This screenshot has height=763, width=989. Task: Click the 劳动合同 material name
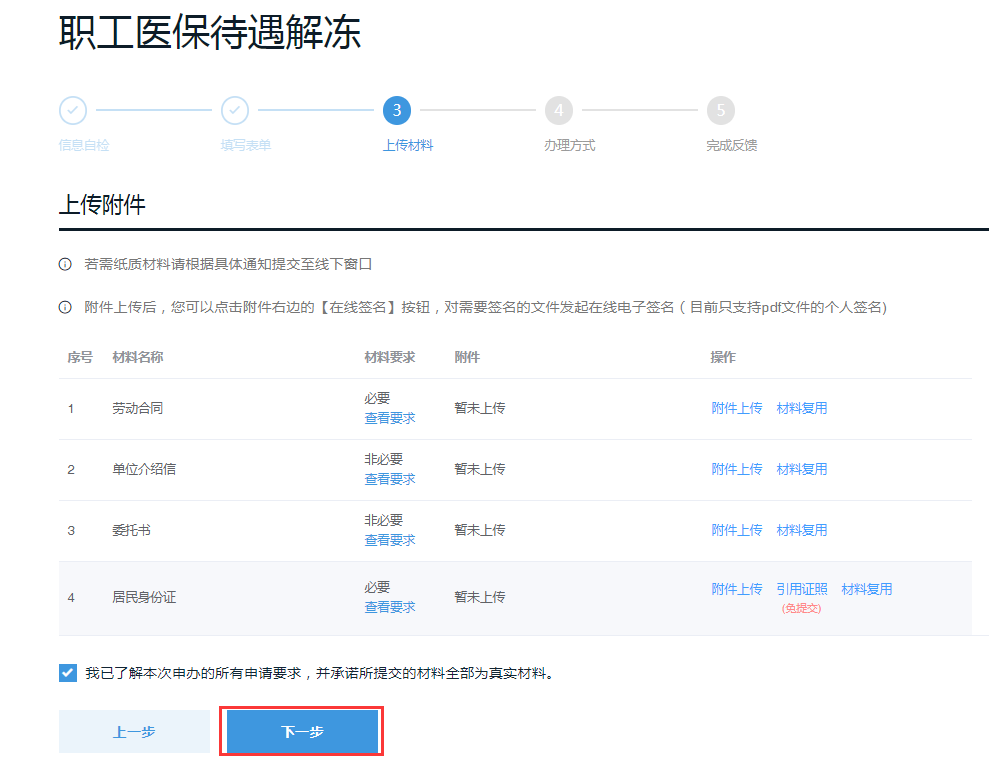138,408
